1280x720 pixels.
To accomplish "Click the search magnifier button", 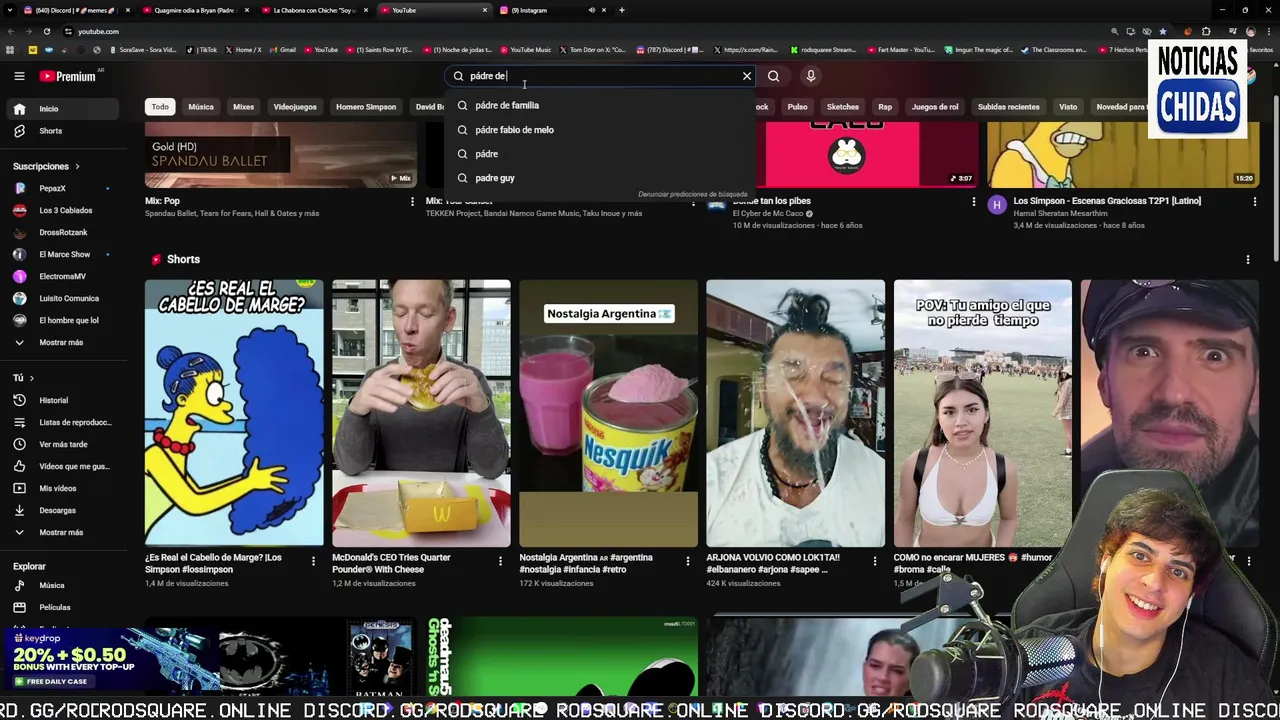I will click(773, 76).
